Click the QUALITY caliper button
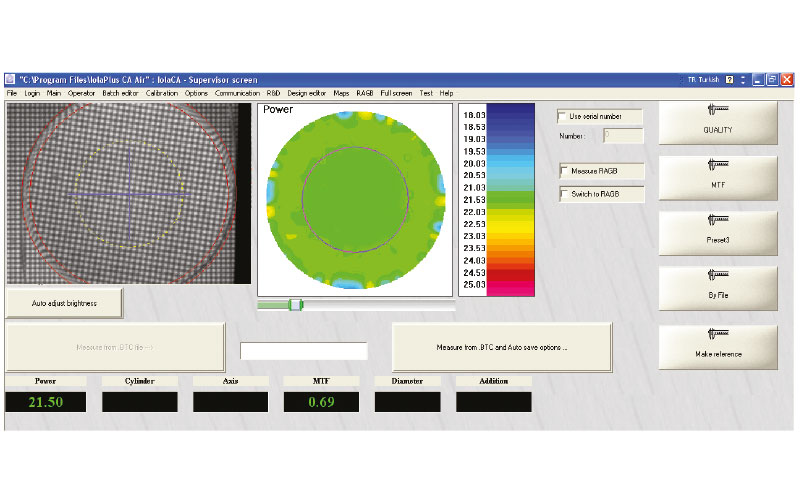 717,122
